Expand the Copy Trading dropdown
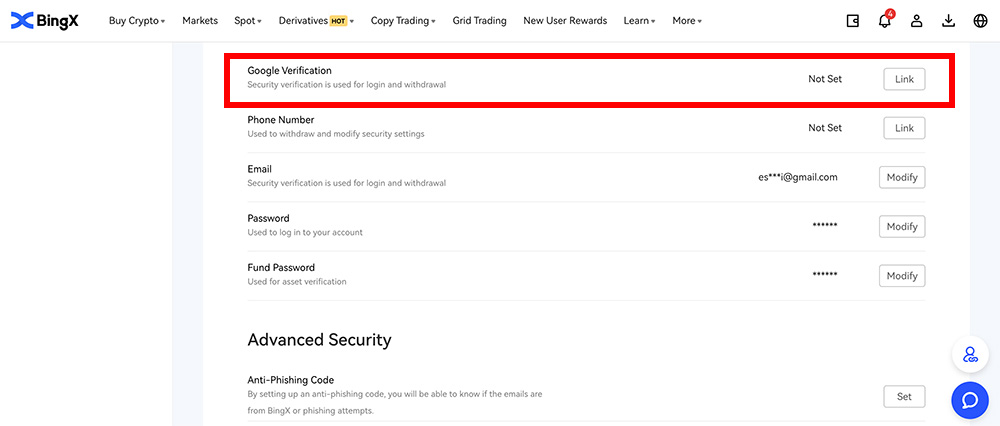The height and width of the screenshot is (426, 1000). (x=403, y=21)
